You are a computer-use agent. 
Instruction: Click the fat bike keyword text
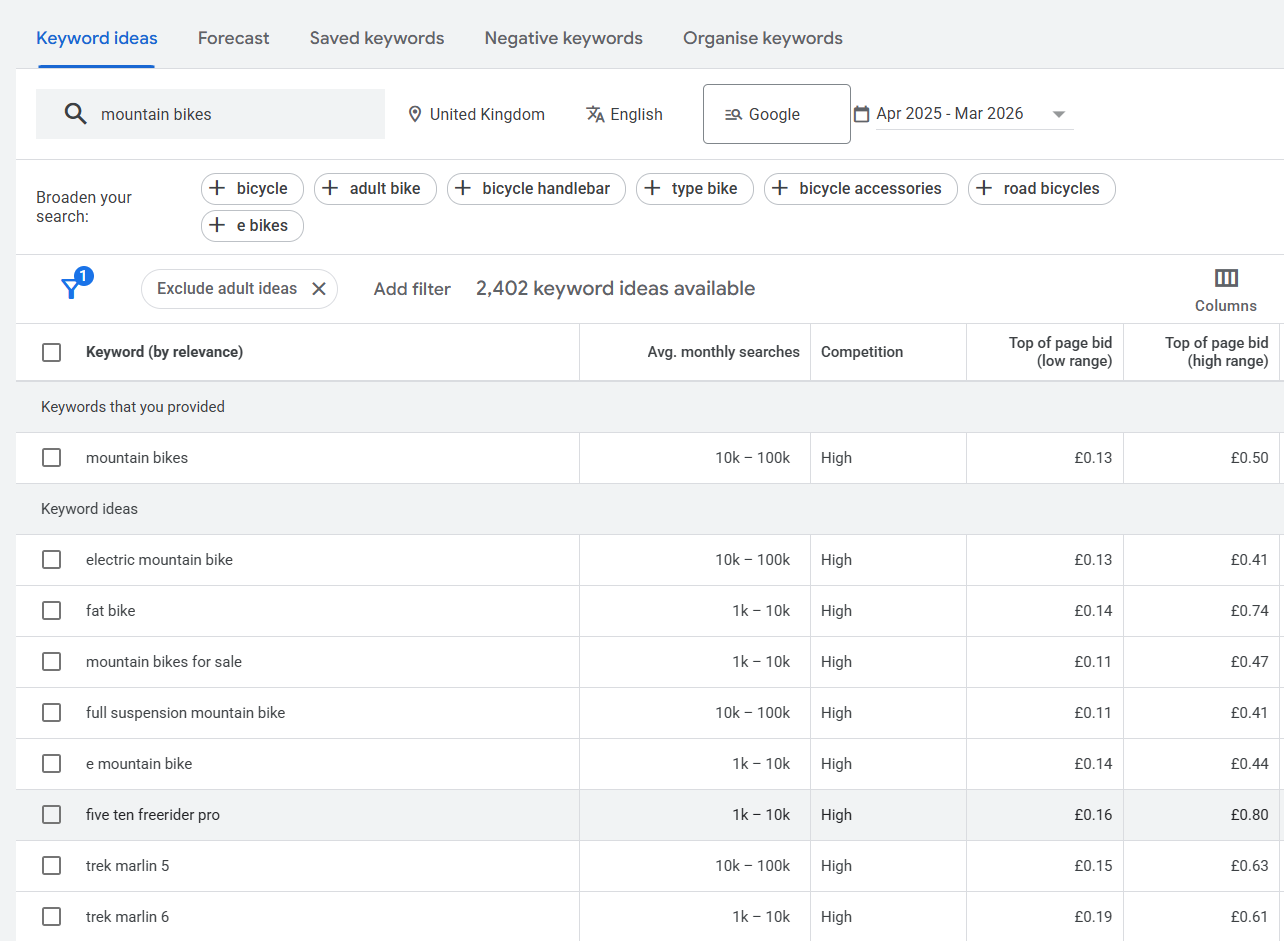pyautogui.click(x=110, y=611)
